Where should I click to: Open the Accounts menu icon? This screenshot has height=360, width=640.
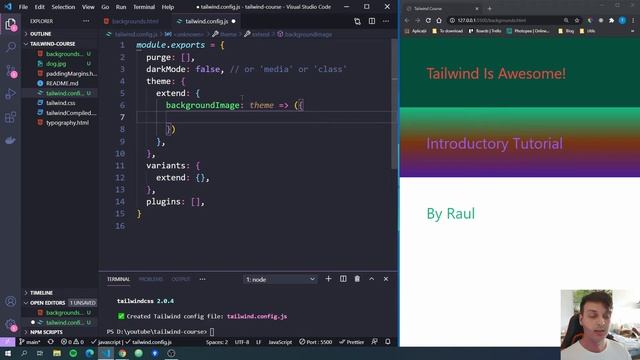pos(11,302)
